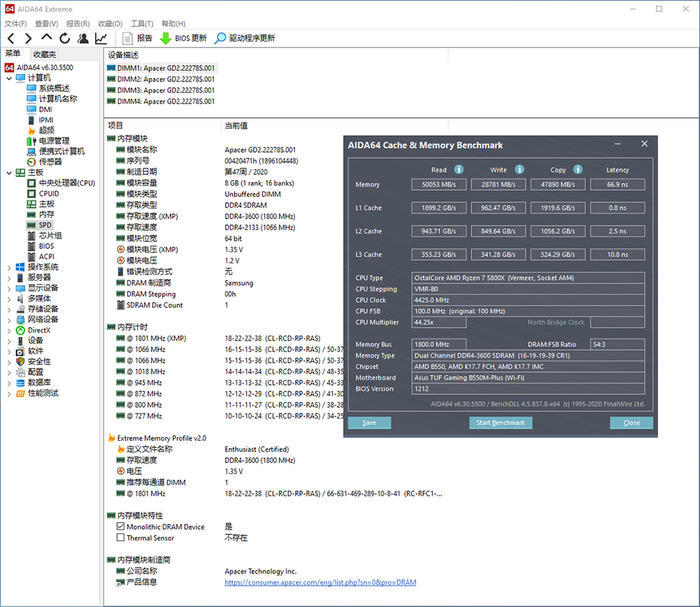This screenshot has width=700, height=607.
Task: Click Start Benchmark button
Action: [x=500, y=423]
